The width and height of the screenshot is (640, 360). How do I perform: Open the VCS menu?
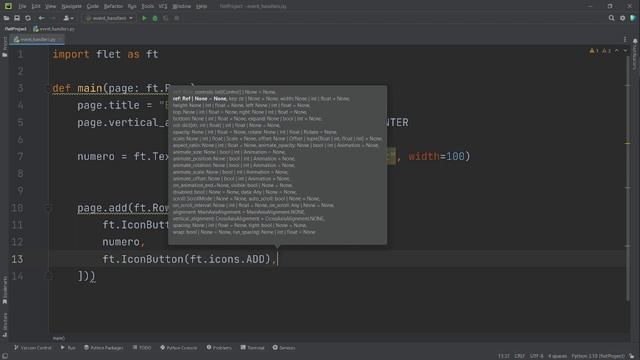[162, 6]
